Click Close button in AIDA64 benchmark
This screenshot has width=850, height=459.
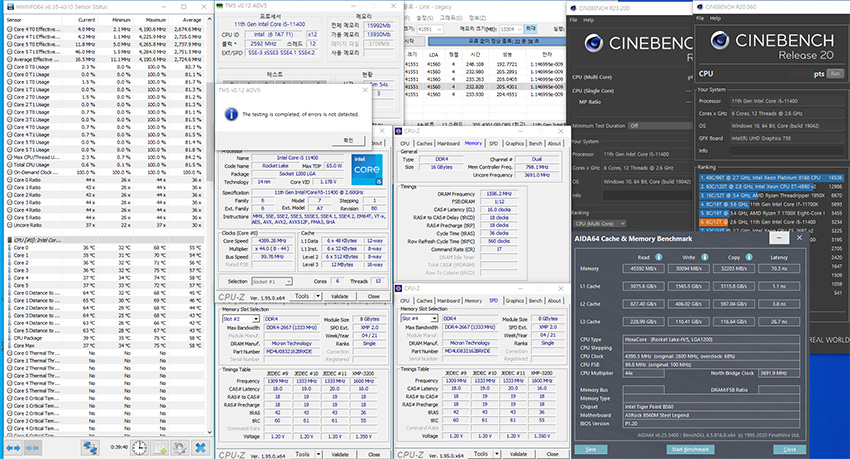coord(790,449)
